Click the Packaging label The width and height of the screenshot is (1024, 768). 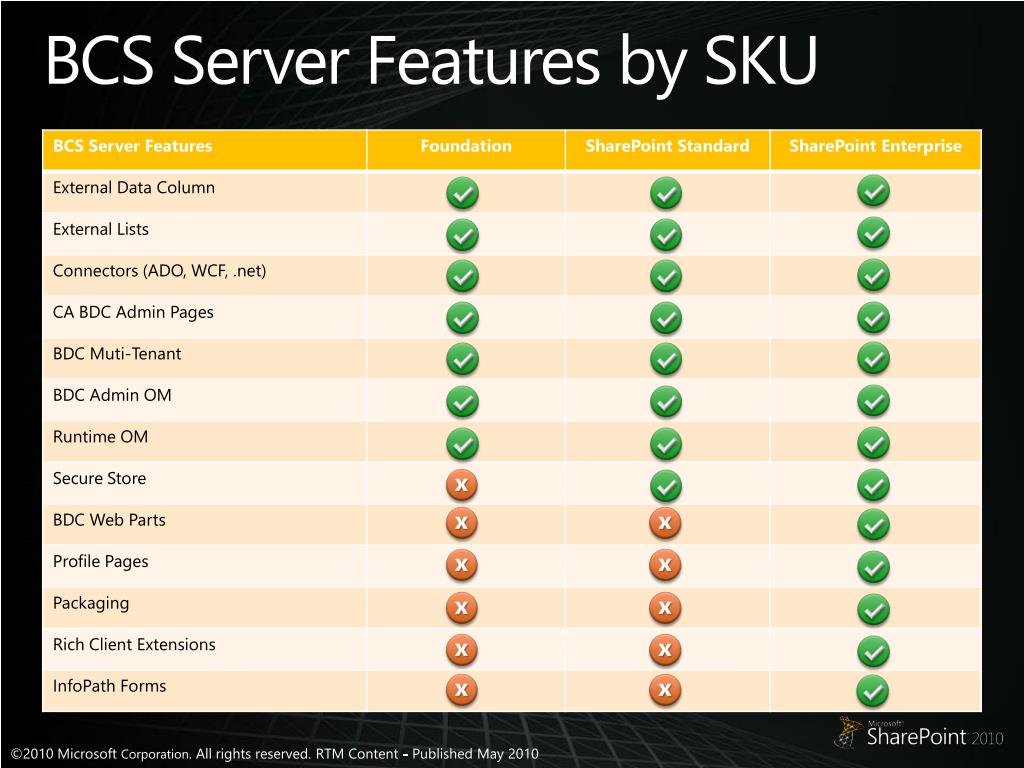(x=91, y=603)
